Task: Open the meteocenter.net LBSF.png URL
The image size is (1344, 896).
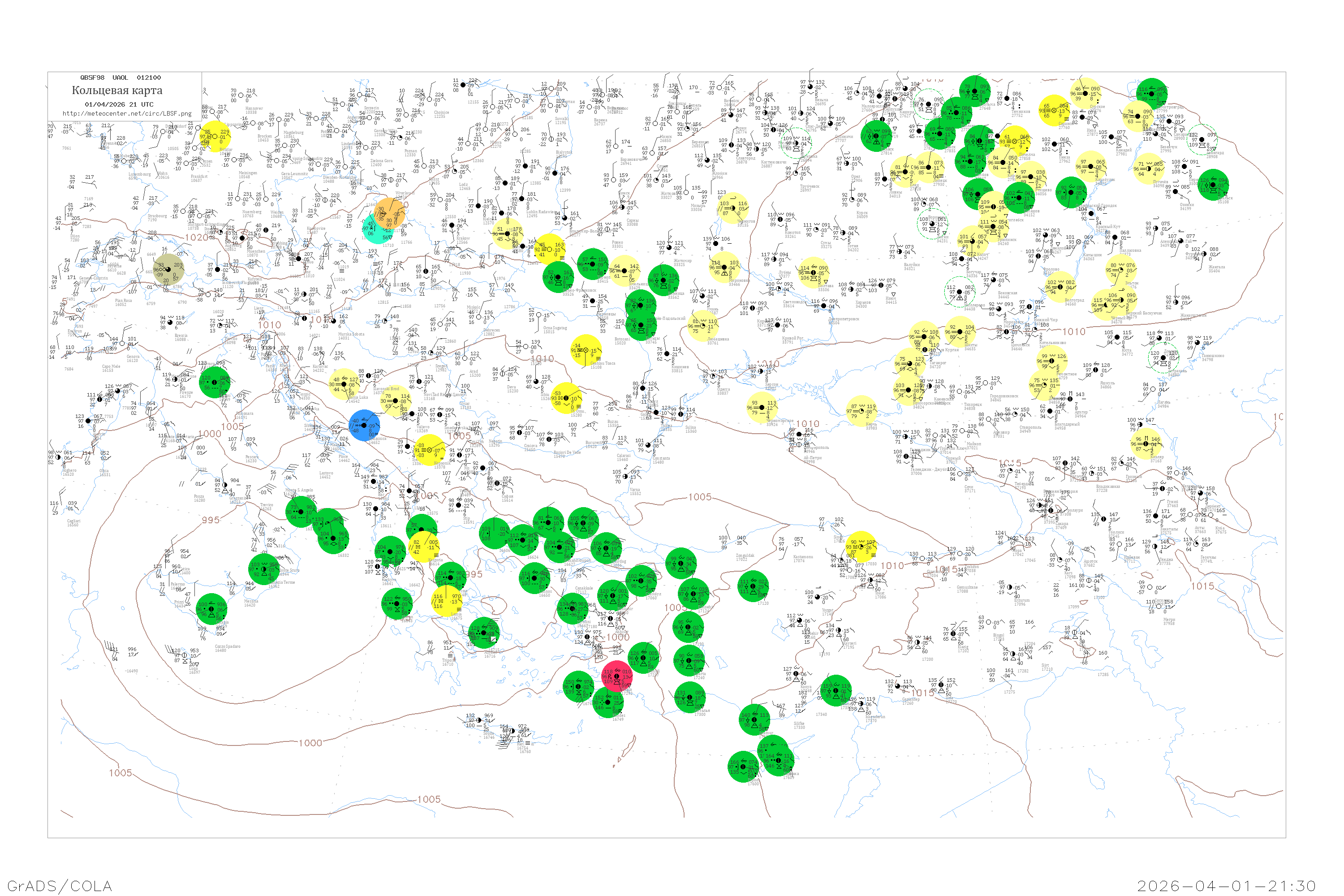Action: click(127, 114)
